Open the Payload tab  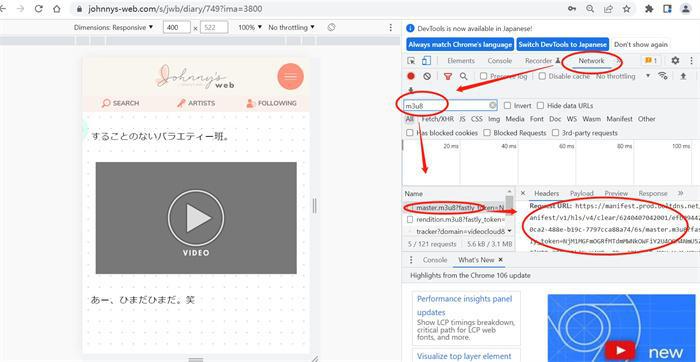(582, 193)
